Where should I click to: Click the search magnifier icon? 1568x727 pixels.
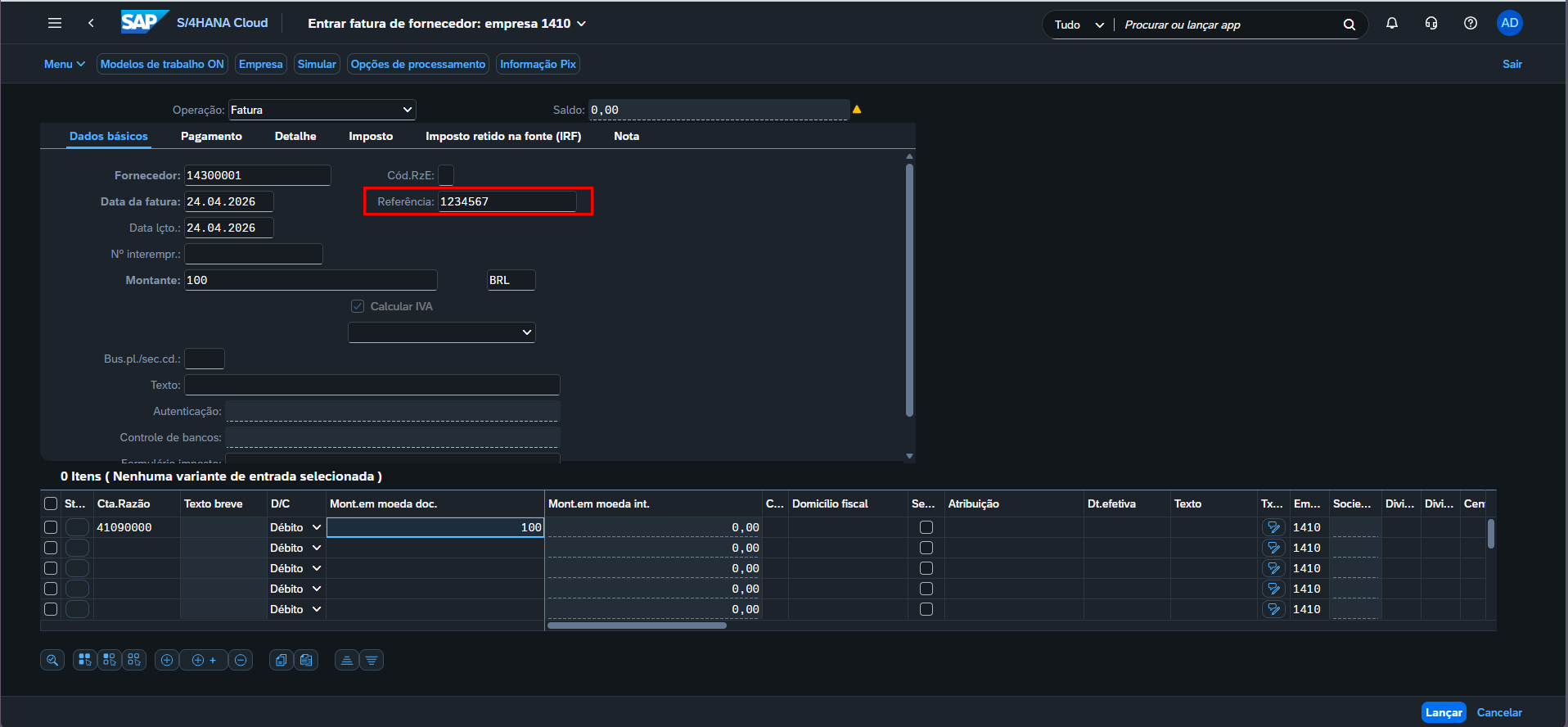point(1349,25)
